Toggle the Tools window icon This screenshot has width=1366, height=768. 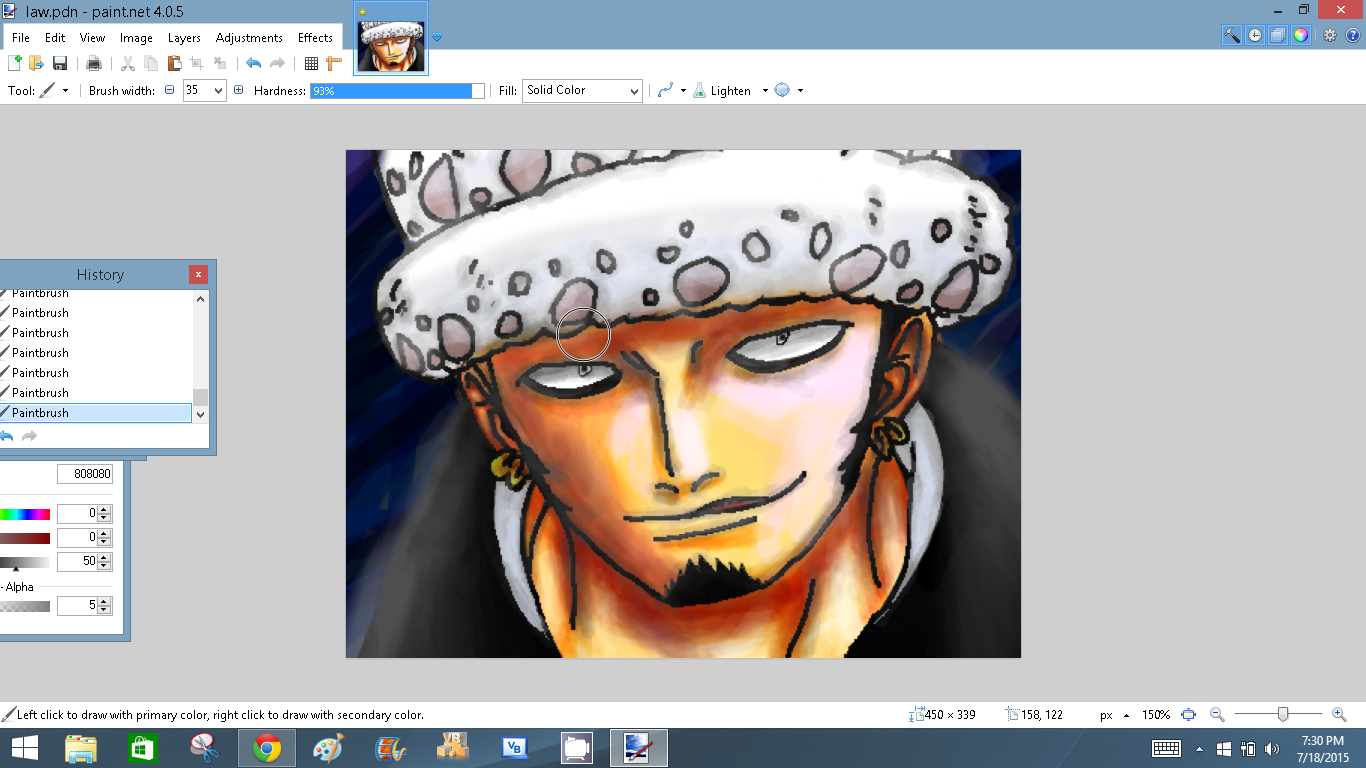1232,35
